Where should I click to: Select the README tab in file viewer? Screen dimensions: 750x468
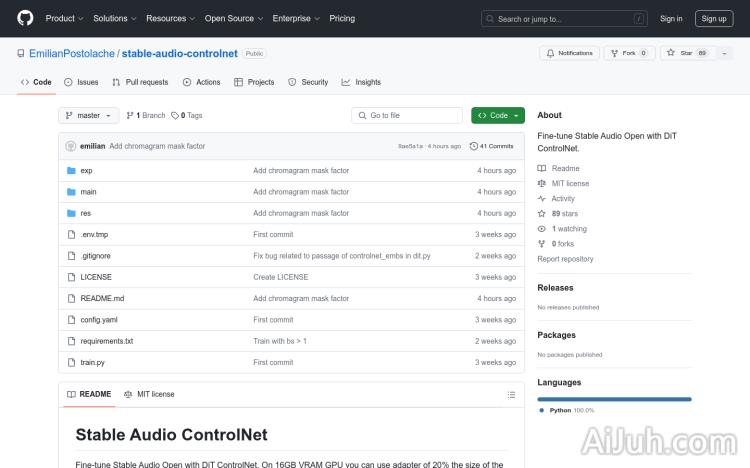(x=89, y=394)
